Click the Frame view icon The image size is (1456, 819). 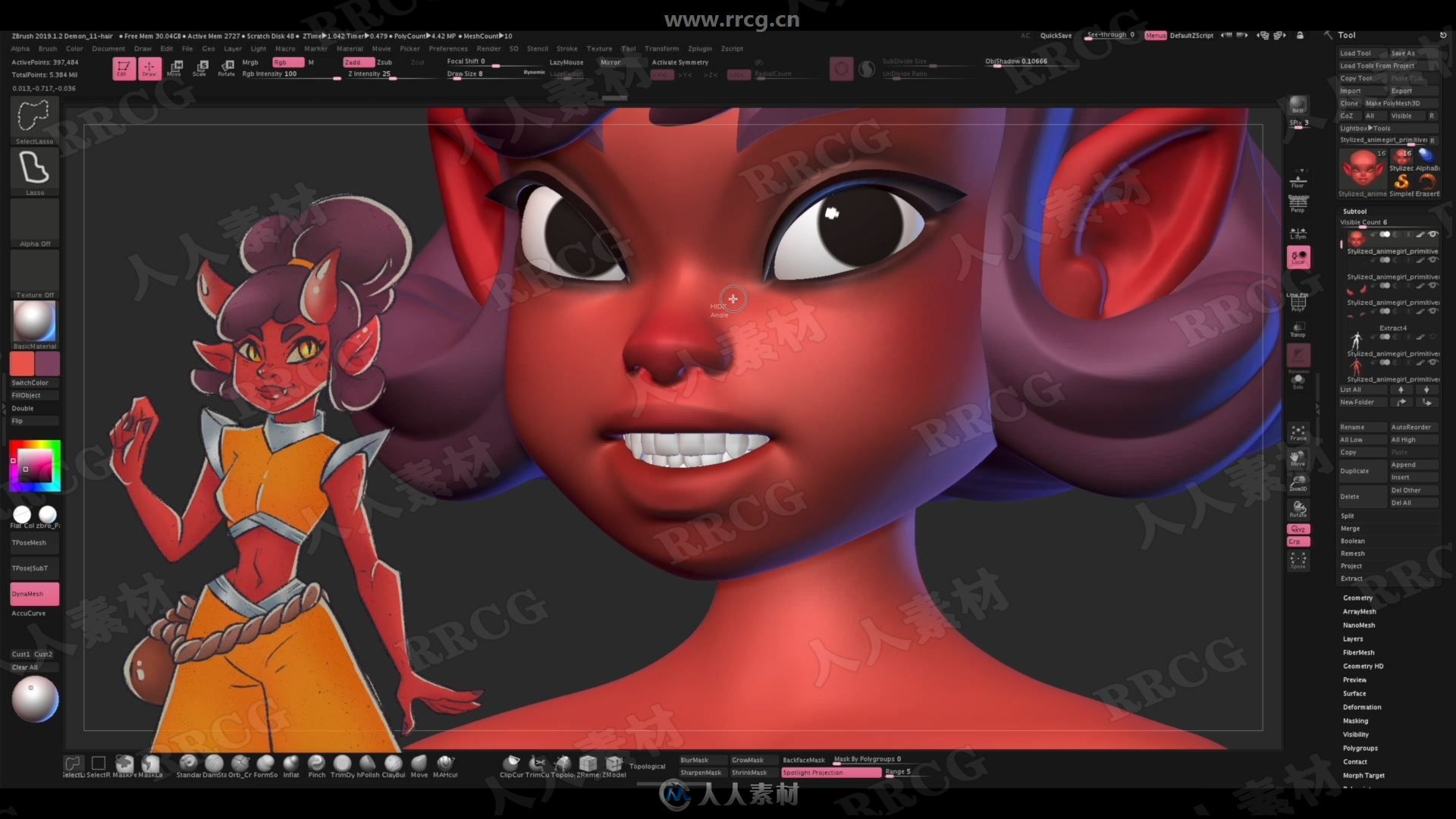[1298, 433]
